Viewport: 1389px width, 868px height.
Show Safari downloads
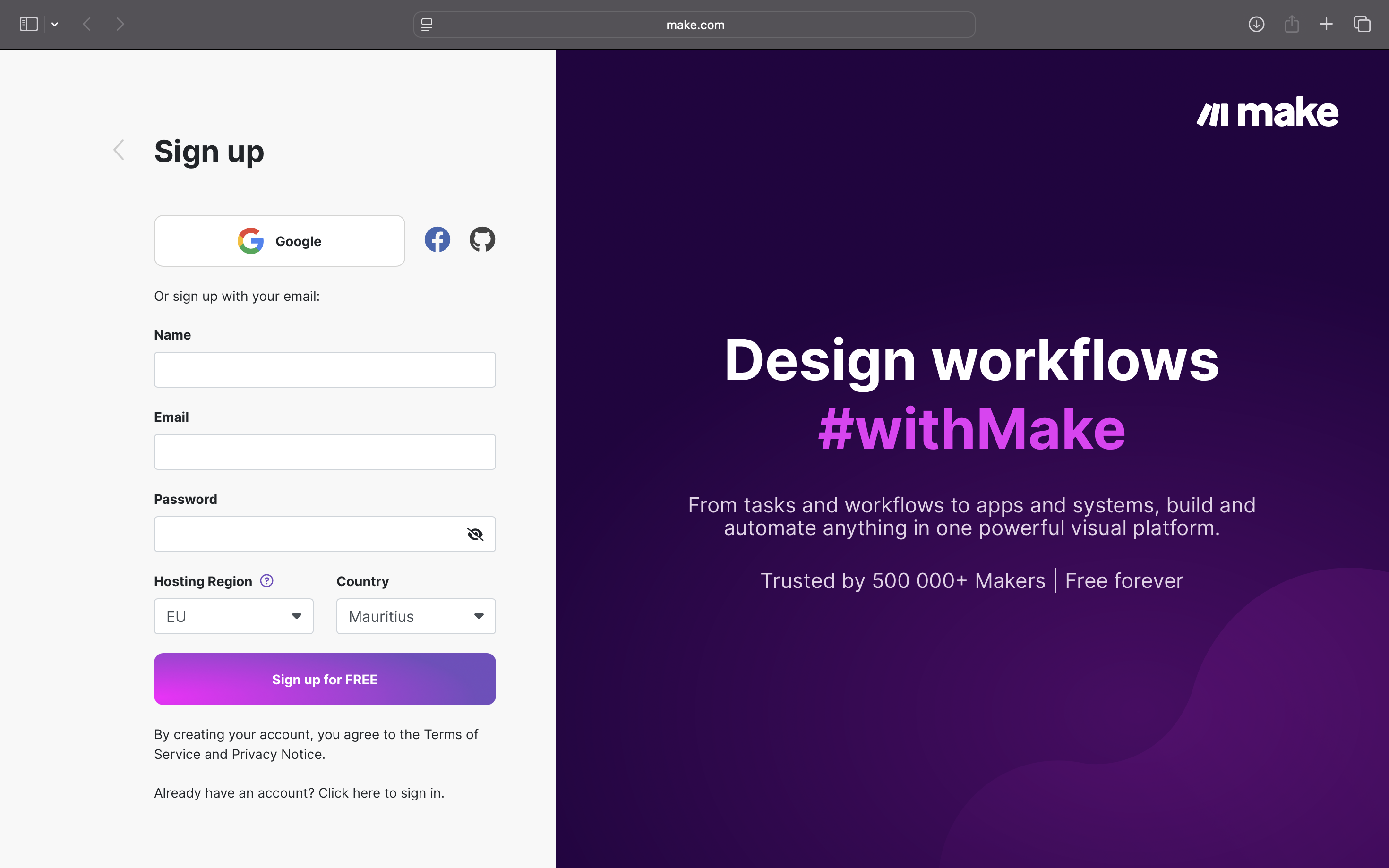click(x=1256, y=24)
